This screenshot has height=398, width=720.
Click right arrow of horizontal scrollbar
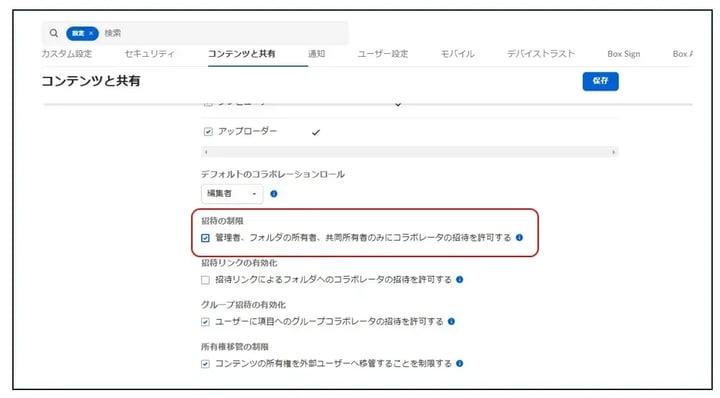(613, 152)
